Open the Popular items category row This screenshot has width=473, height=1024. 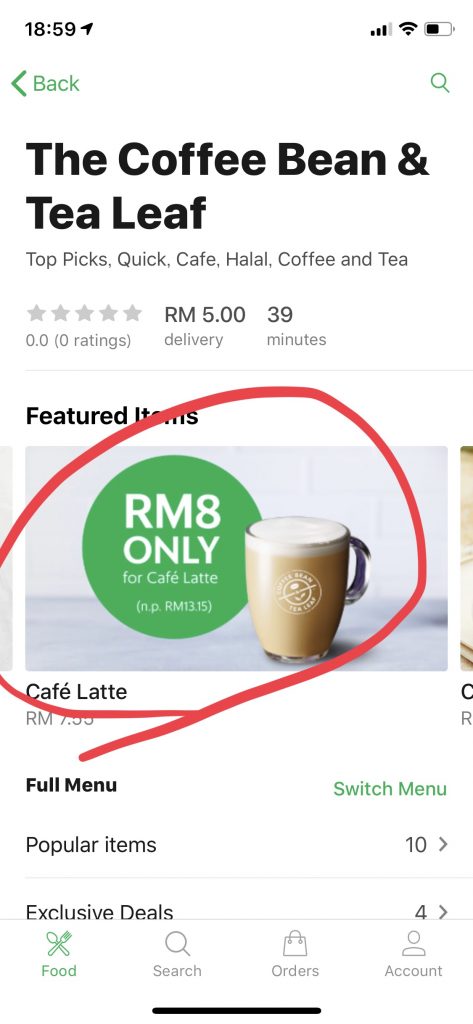(x=236, y=844)
